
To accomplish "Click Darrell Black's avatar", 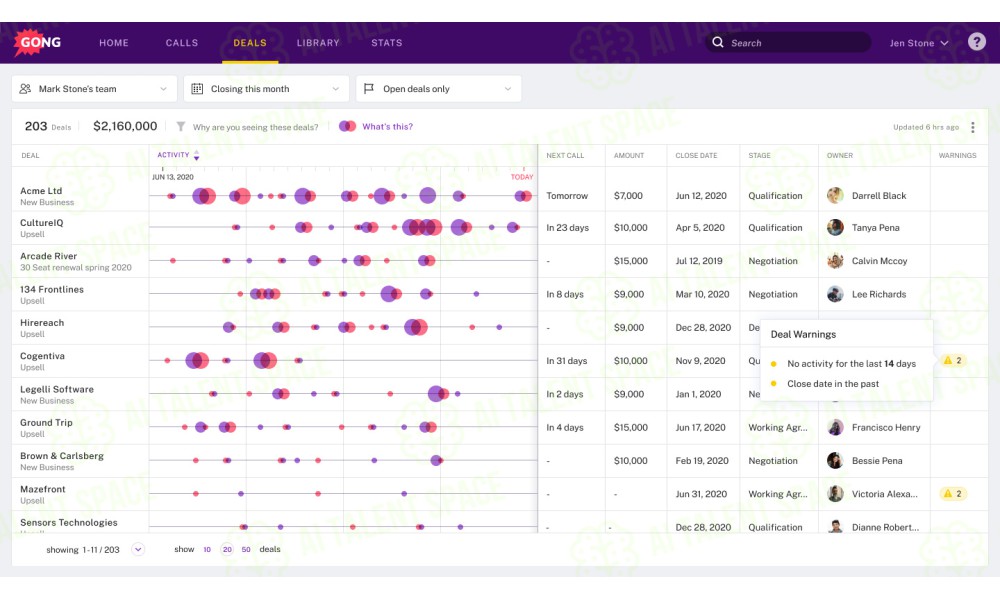I will (x=835, y=196).
